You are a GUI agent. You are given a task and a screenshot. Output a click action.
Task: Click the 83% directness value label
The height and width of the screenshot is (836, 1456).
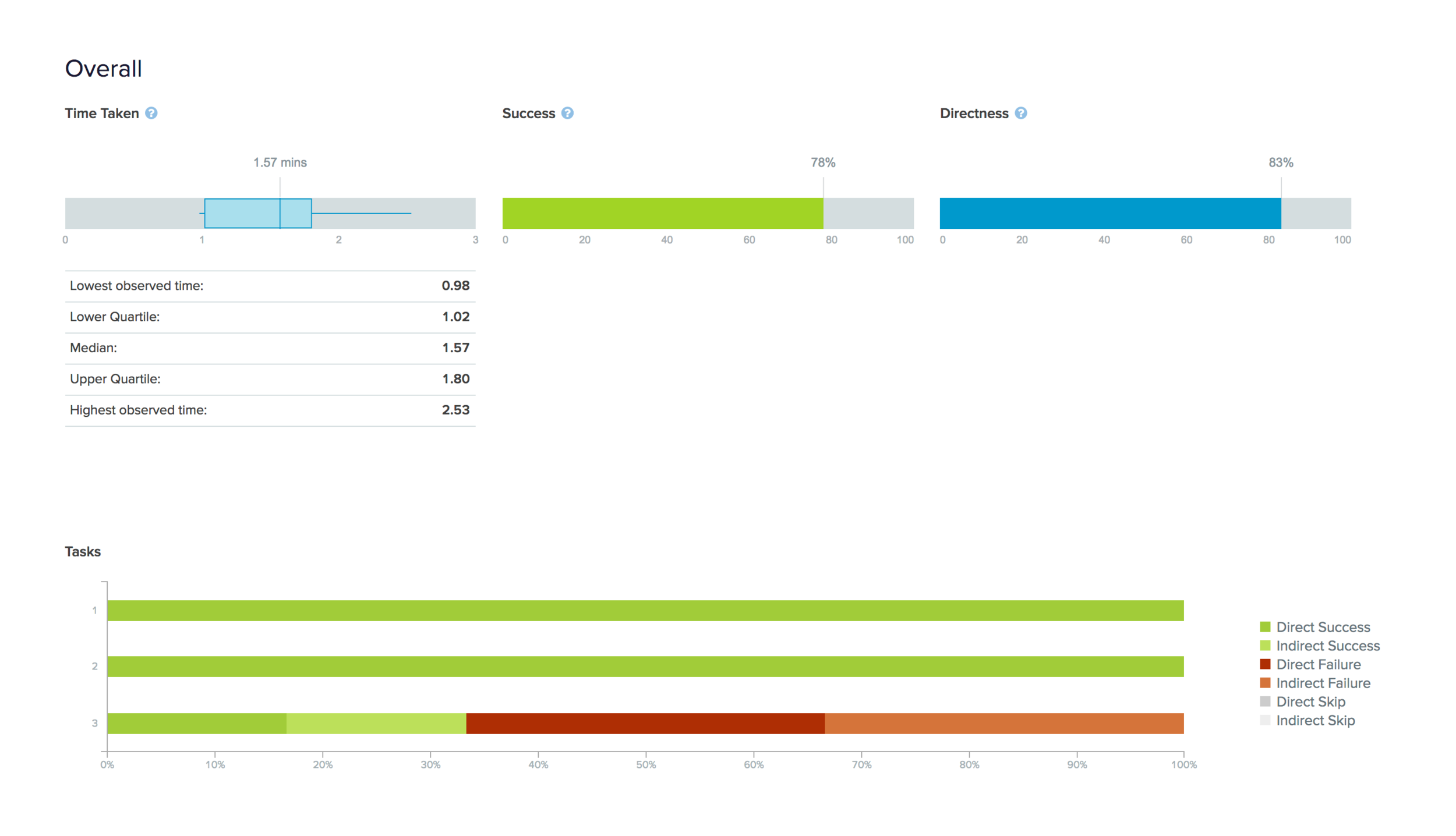[x=1281, y=162]
